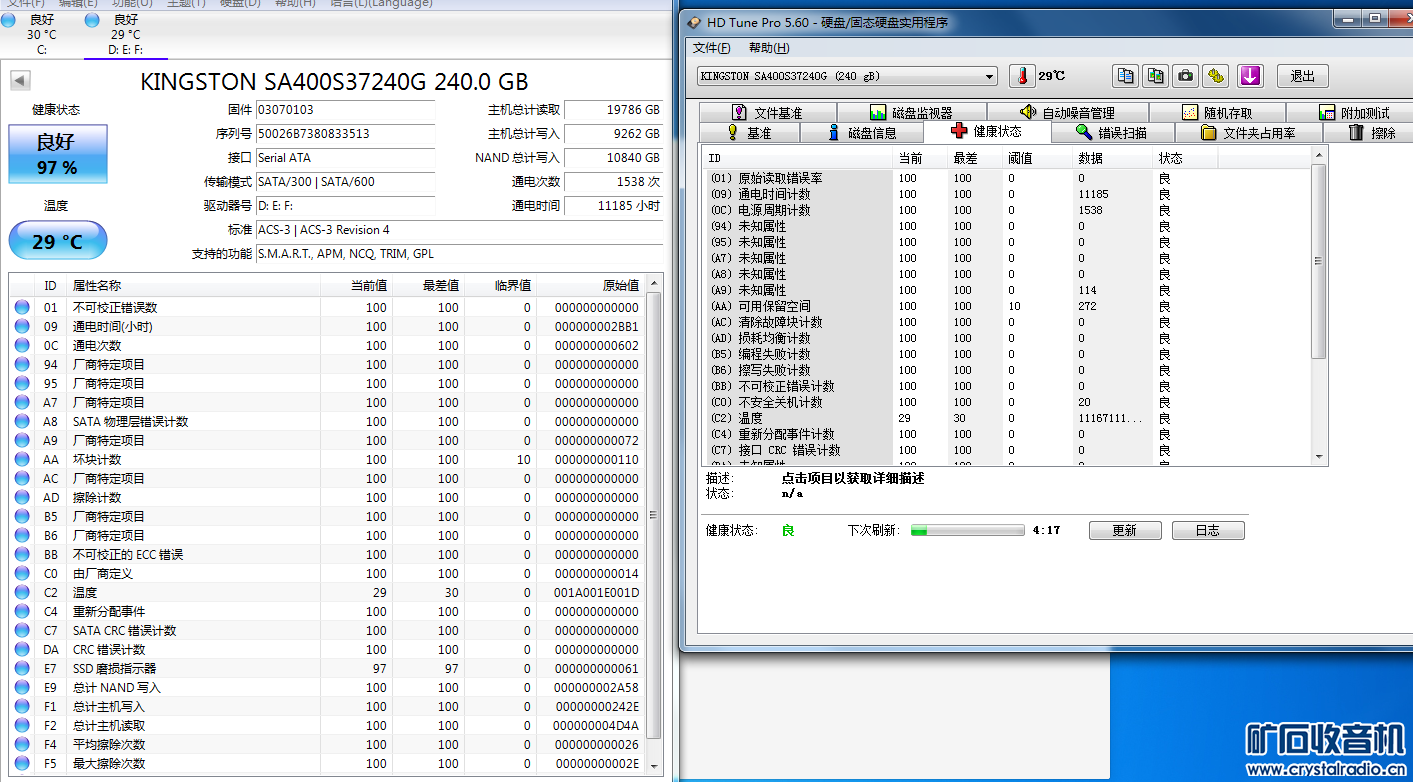Switch to the 错误扫描 tab

(1111, 132)
